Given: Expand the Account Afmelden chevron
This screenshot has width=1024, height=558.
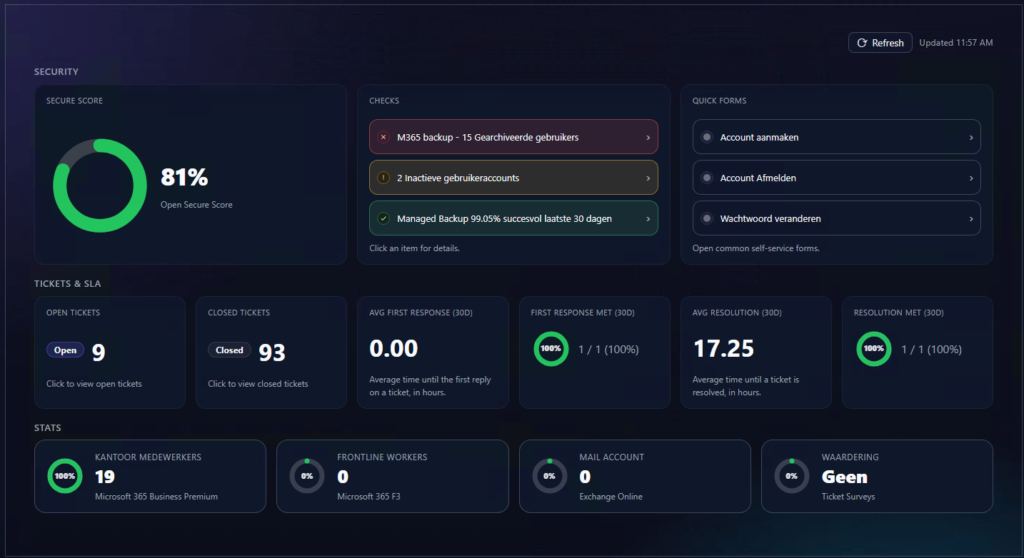Looking at the screenshot, I should click(971, 178).
